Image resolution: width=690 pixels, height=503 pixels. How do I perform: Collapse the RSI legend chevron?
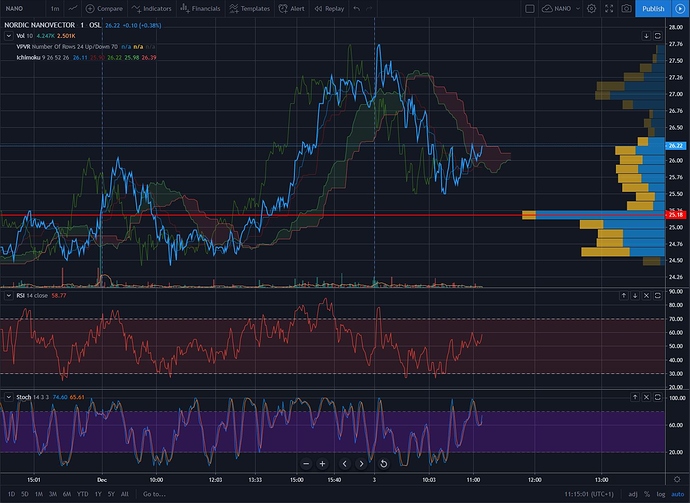click(x=8, y=295)
